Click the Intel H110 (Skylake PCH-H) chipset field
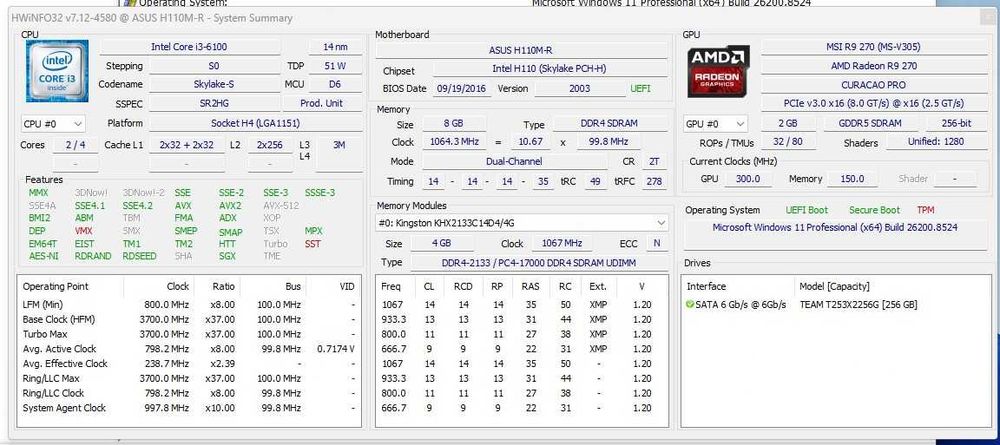Viewport: 1000px width, 445px height. (x=549, y=69)
